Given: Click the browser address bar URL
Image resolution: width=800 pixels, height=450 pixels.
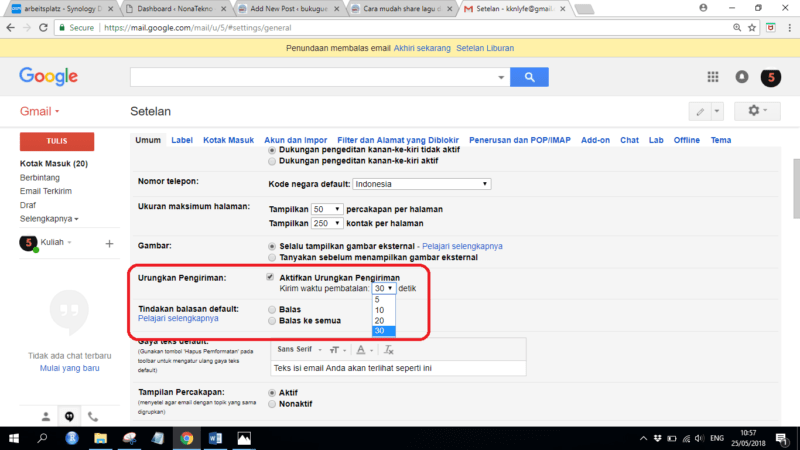Looking at the screenshot, I should point(197,28).
